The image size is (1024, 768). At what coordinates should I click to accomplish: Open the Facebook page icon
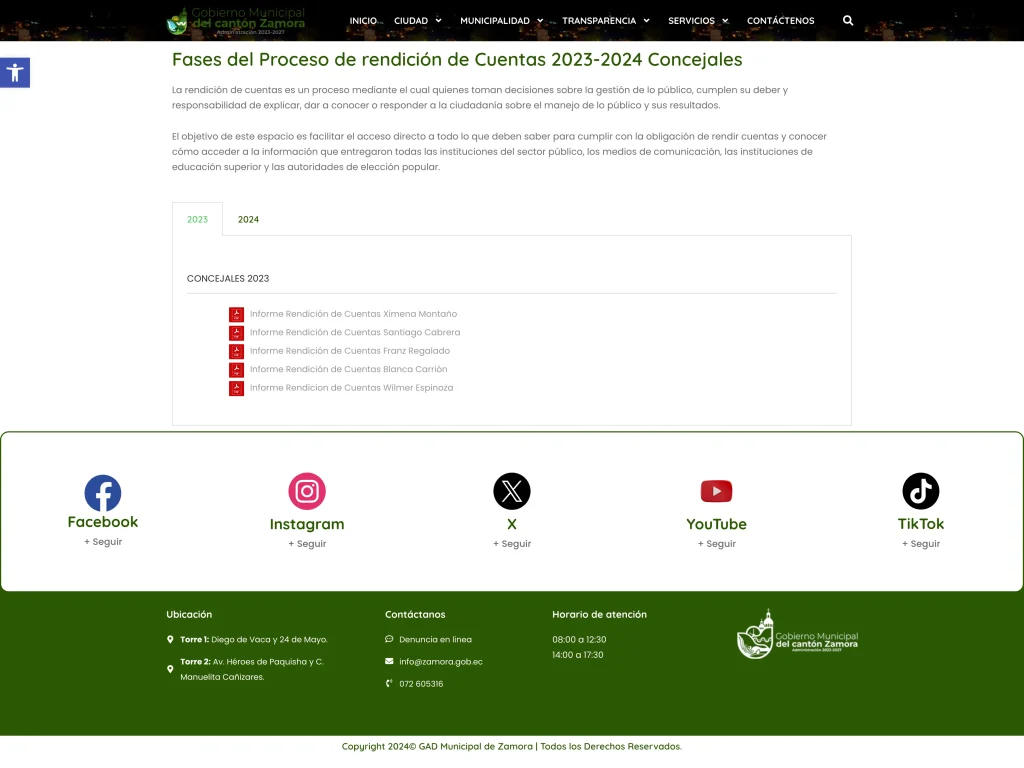point(102,491)
